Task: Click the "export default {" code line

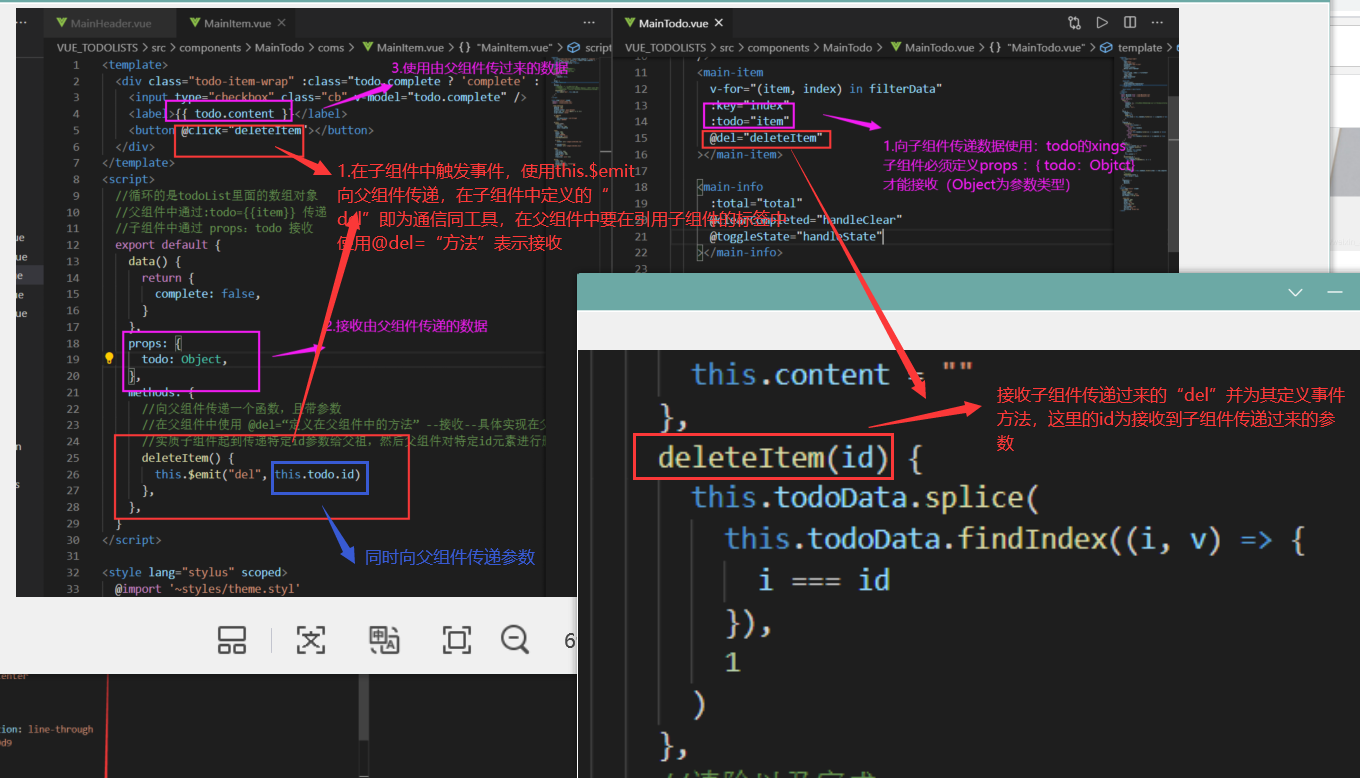Action: pyautogui.click(x=167, y=244)
